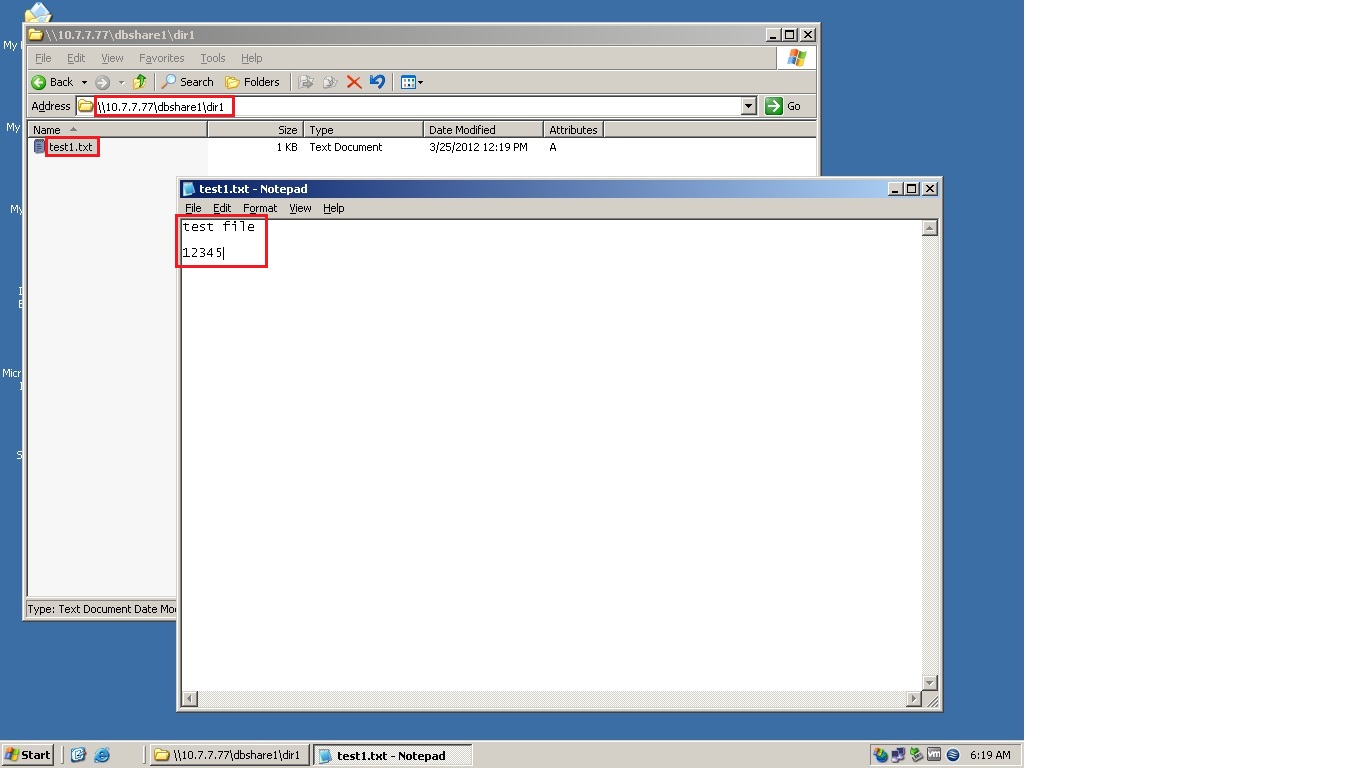
Task: Navigate up one level using the folder-up icon
Action: (x=139, y=82)
